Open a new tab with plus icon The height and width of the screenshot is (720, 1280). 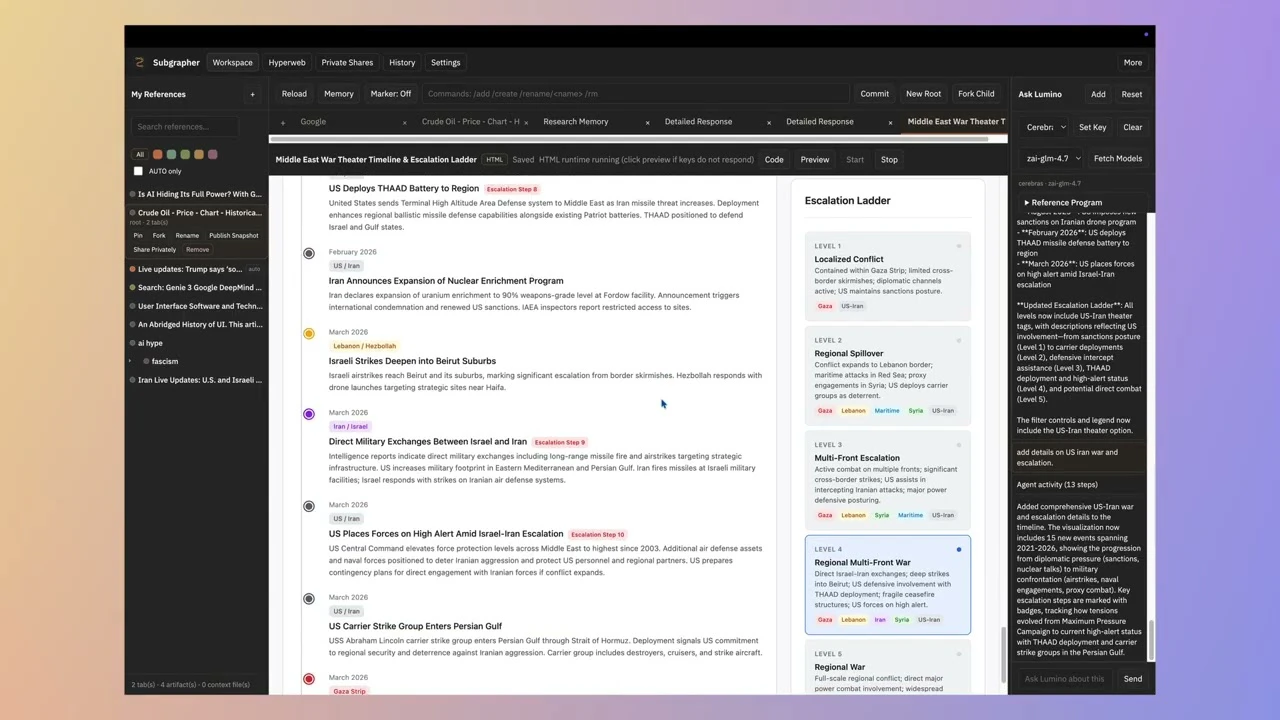coord(283,122)
